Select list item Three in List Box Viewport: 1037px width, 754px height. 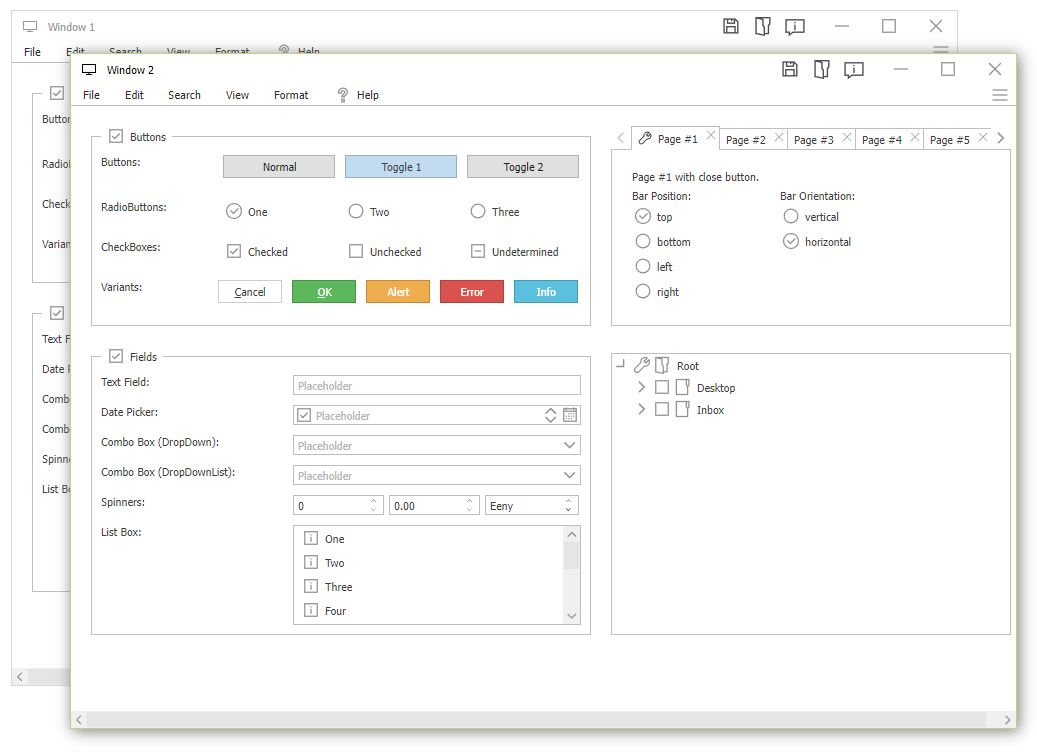pyautogui.click(x=429, y=587)
